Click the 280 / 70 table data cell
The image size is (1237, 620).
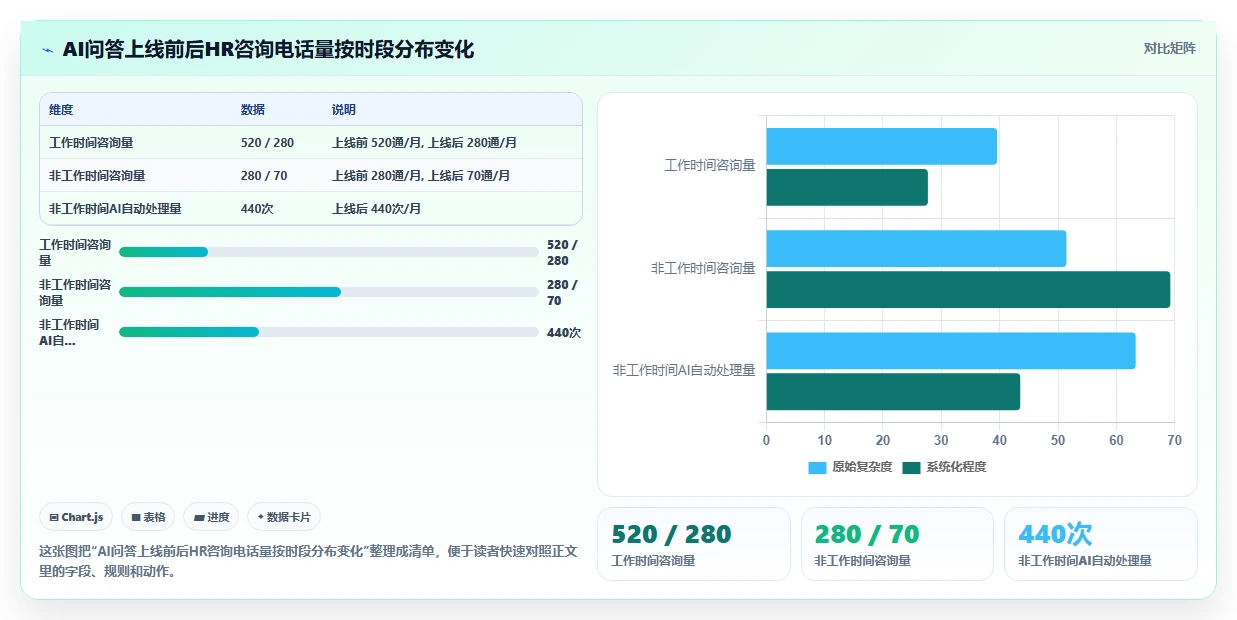[264, 176]
